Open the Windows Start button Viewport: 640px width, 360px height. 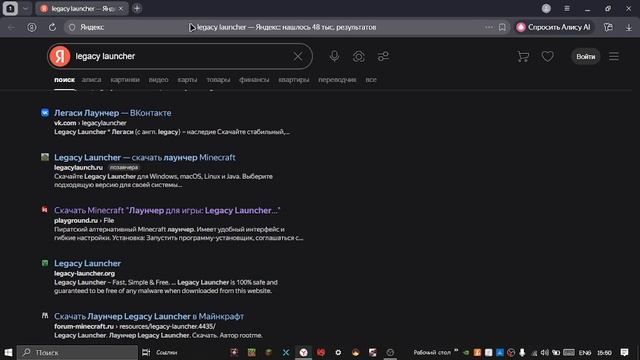click(x=8, y=352)
